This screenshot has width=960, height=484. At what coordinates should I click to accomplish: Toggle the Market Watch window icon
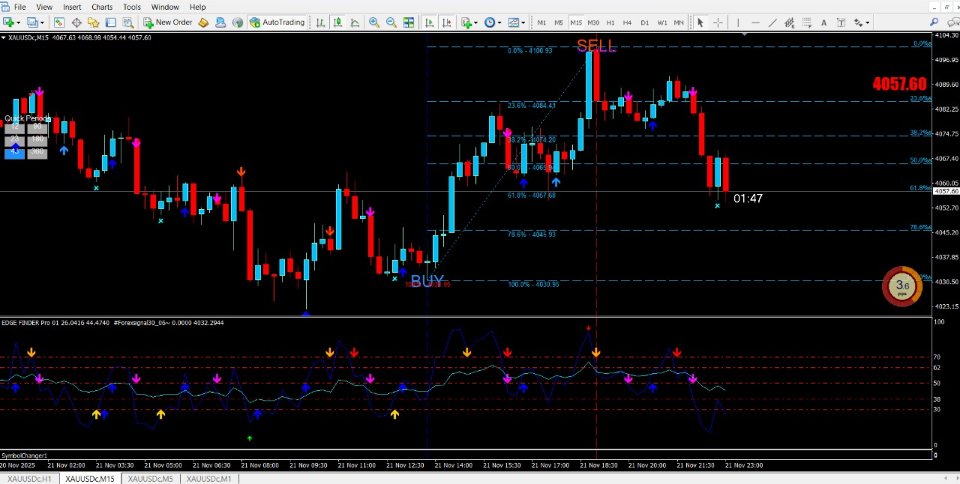pos(59,23)
